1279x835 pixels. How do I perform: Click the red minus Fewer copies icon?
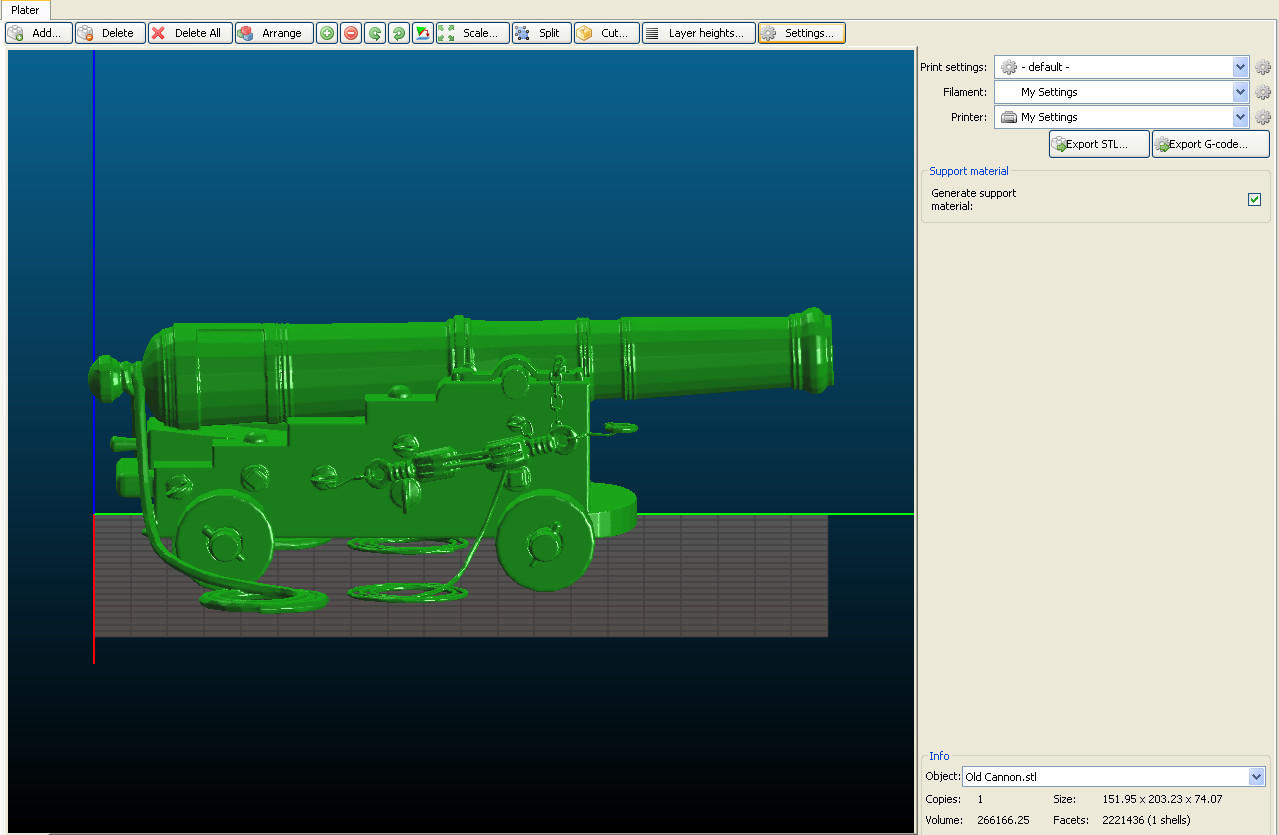point(351,33)
